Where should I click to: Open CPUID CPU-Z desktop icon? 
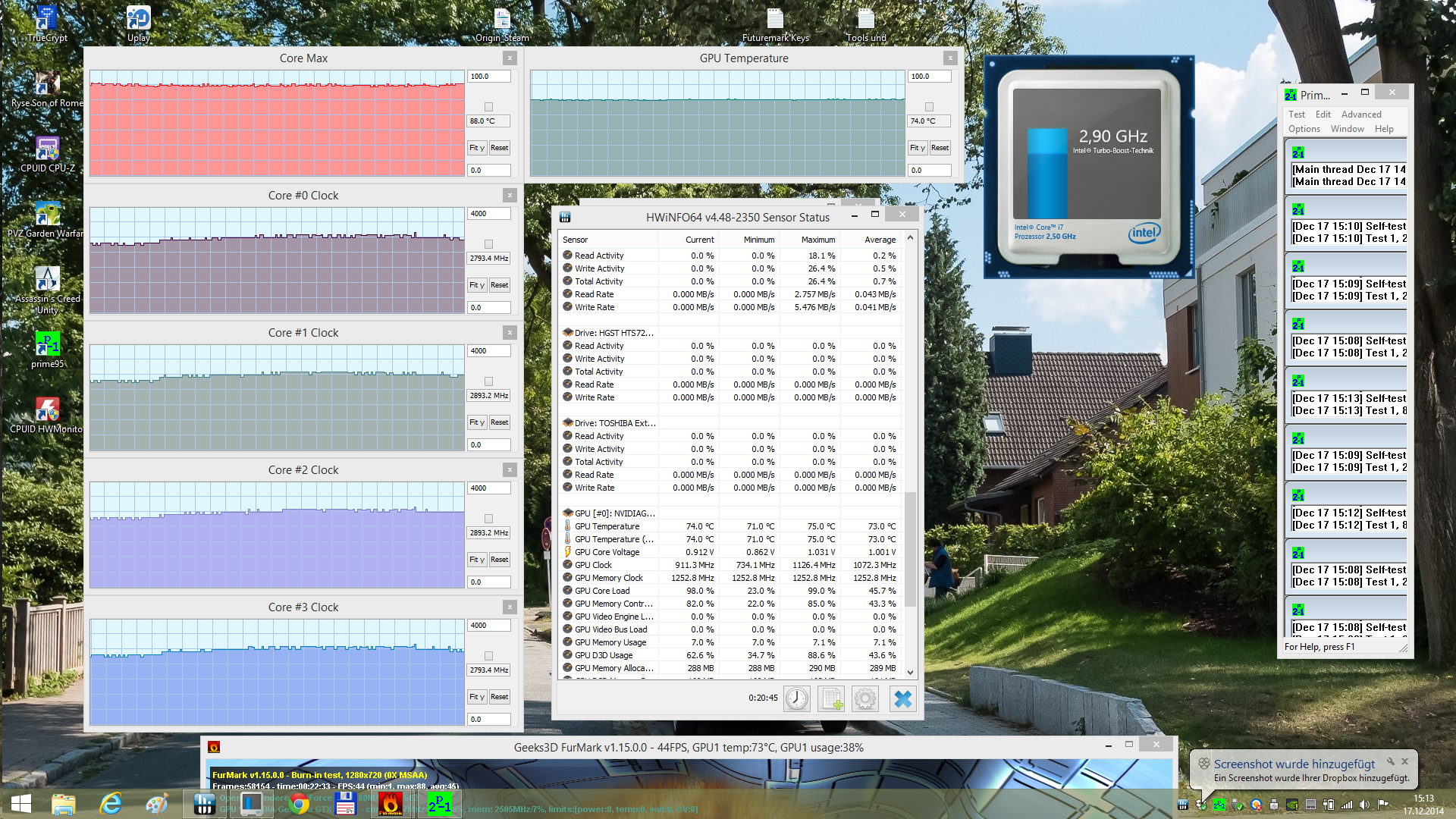47,149
